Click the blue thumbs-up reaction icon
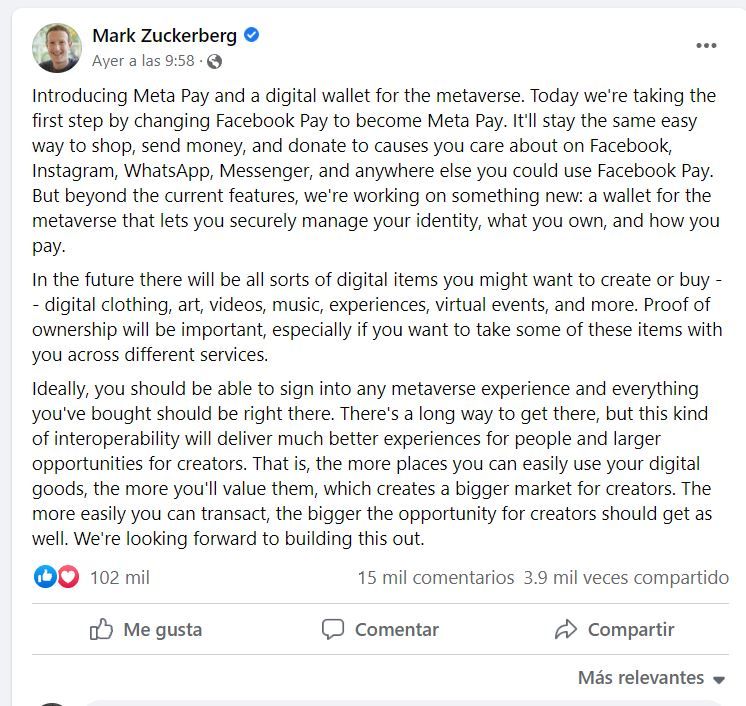Image resolution: width=746 pixels, height=706 pixels. [46, 577]
